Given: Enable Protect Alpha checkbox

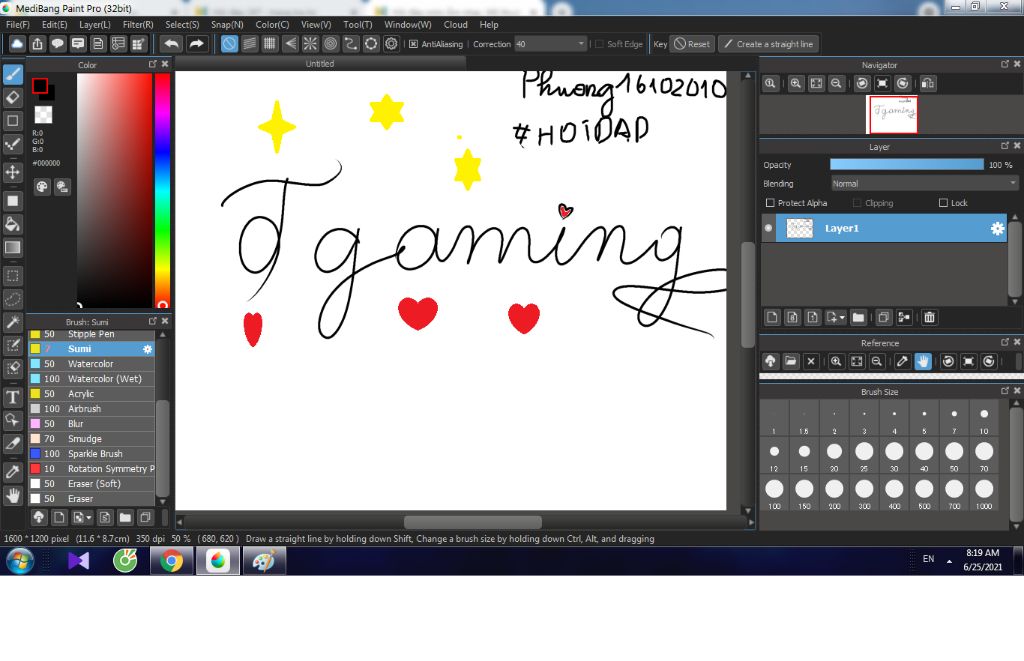Looking at the screenshot, I should click(770, 203).
